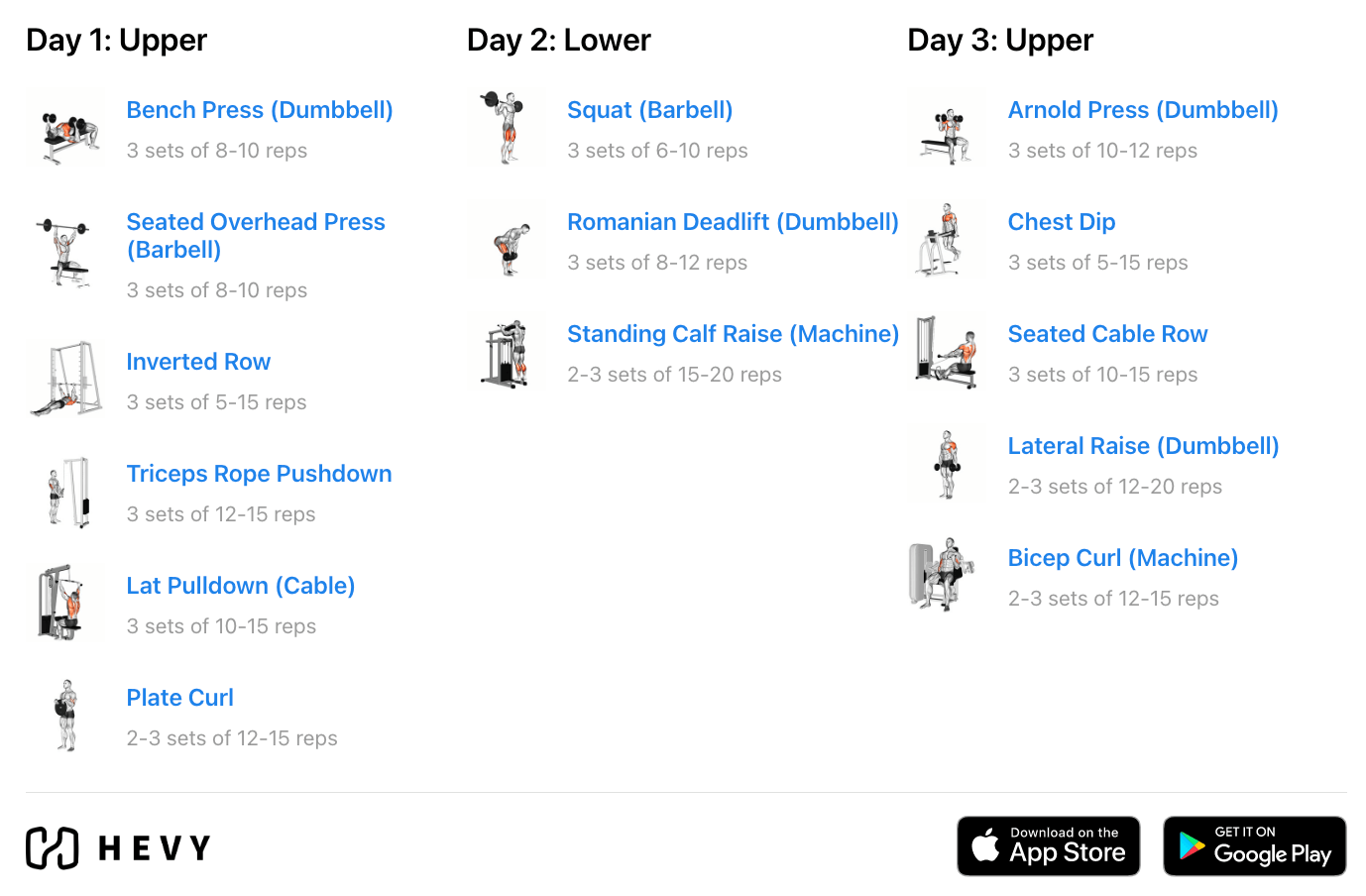Open the Inverted Row exercise link
Screen dimensions: 1366x896
[x=198, y=361]
